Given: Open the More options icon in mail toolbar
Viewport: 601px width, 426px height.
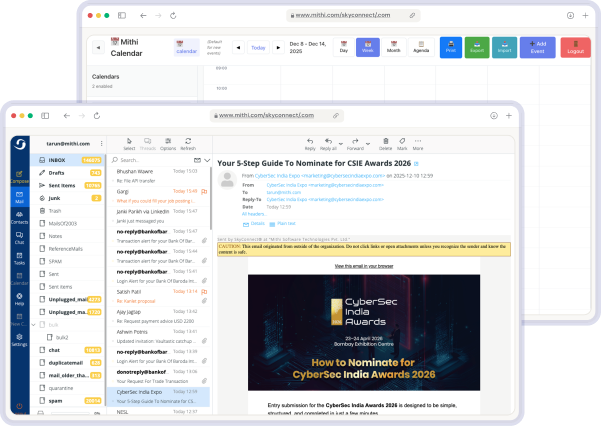Looking at the screenshot, I should (x=420, y=141).
